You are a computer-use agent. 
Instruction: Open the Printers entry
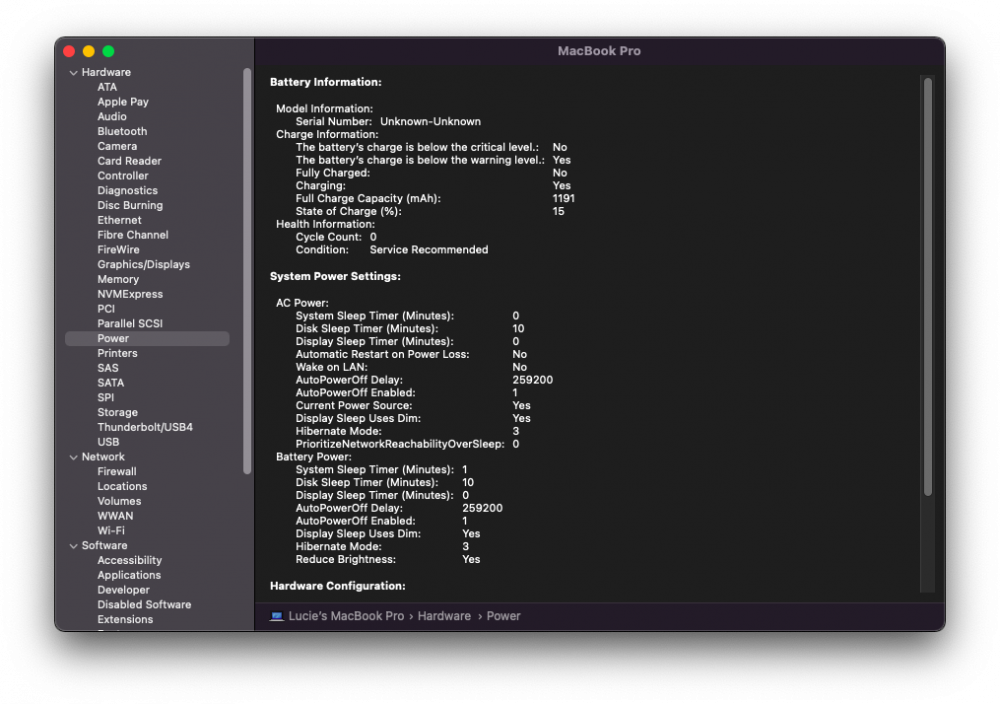[117, 353]
